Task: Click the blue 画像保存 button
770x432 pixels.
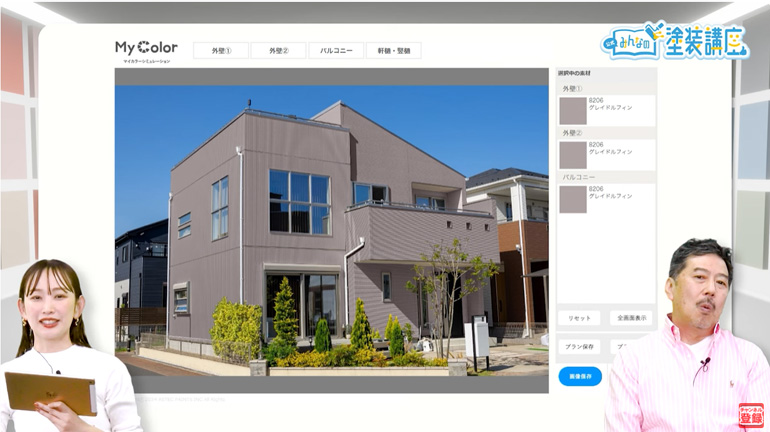Action: 580,376
